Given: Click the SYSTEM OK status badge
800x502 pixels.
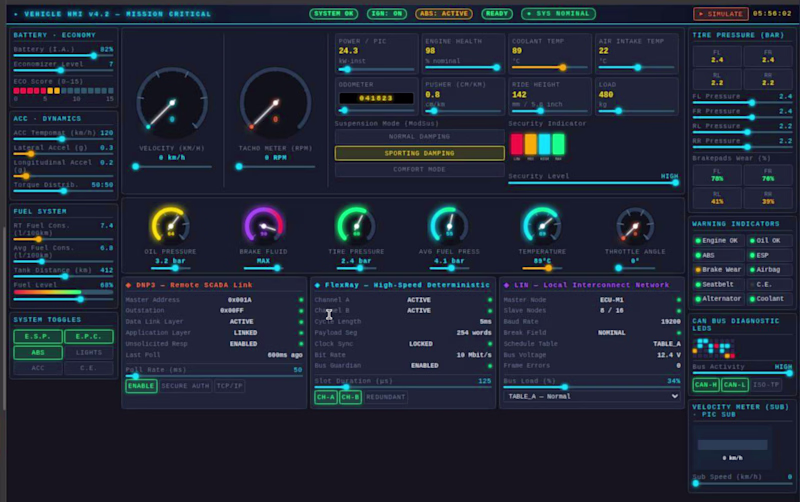Looking at the screenshot, I should [x=334, y=14].
